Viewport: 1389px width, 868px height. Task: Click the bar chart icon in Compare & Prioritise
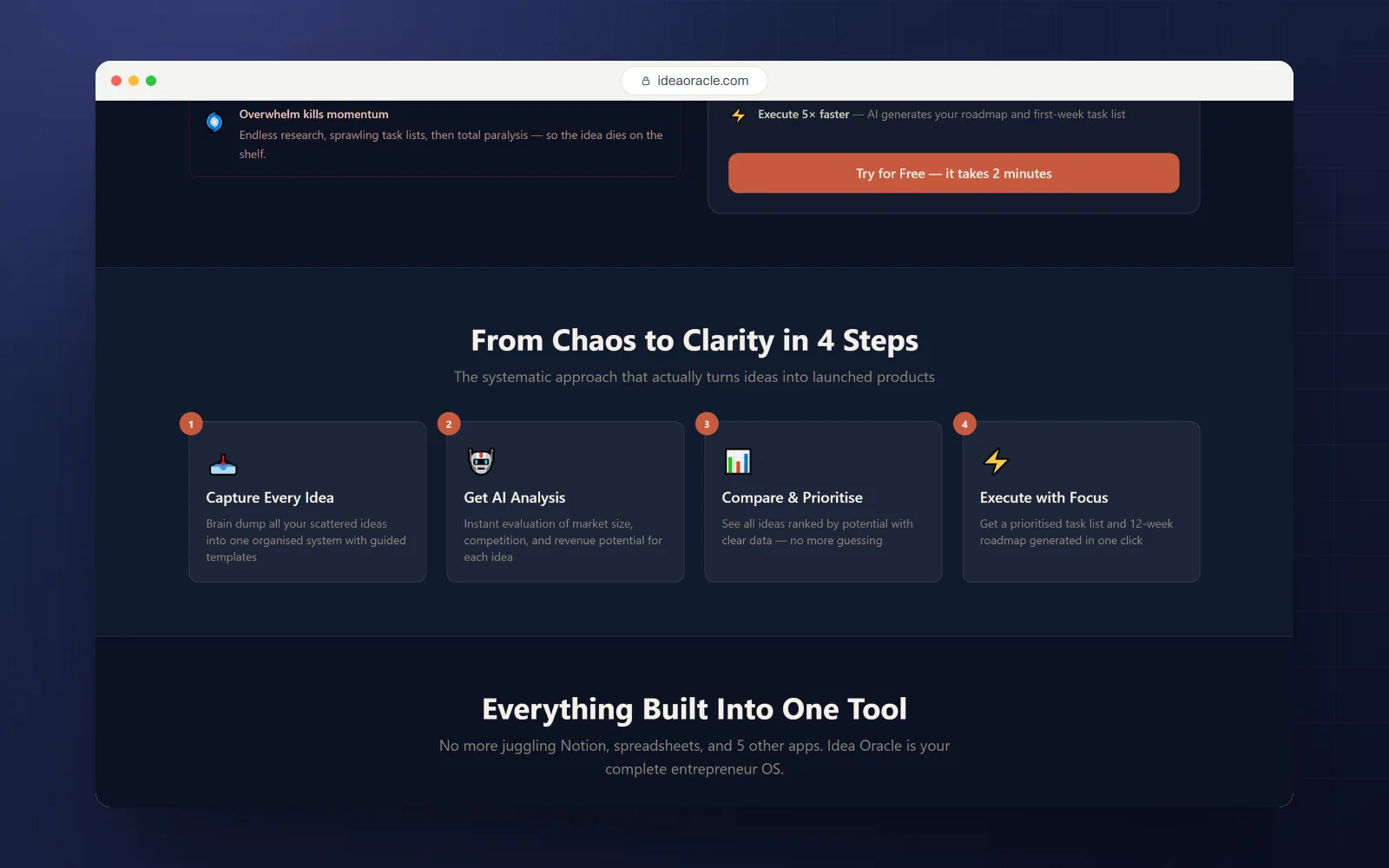tap(738, 461)
